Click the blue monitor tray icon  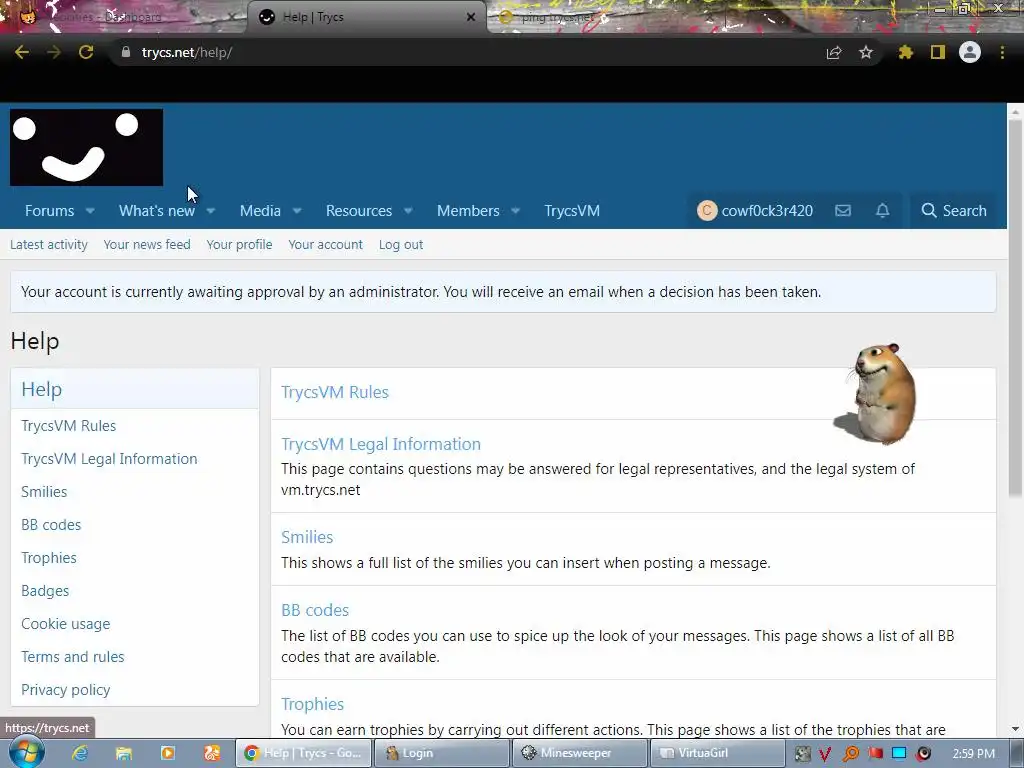coord(899,753)
